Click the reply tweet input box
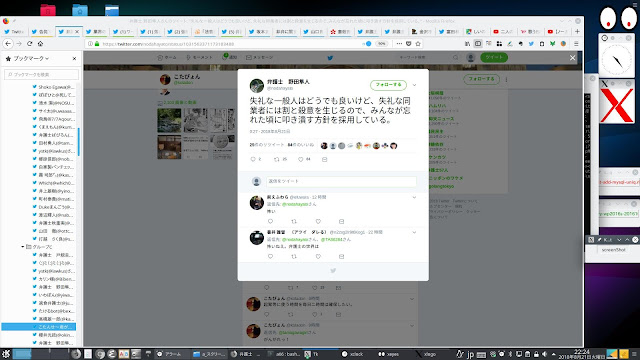Image resolution: width=640 pixels, height=360 pixels. [x=341, y=181]
